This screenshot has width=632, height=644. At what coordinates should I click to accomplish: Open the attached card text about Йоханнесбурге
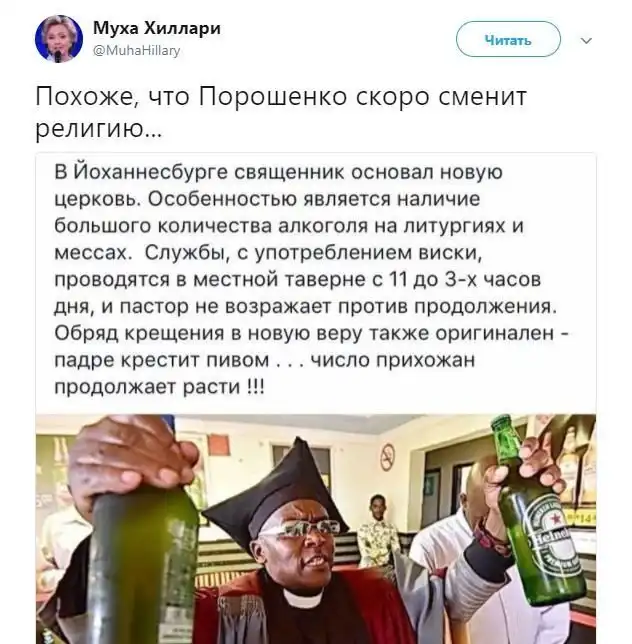point(311,279)
